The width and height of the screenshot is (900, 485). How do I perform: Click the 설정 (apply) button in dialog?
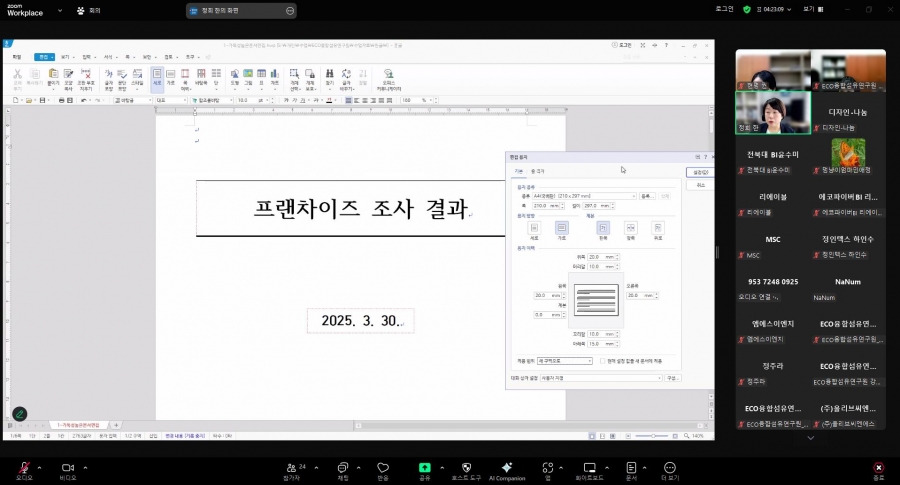tap(700, 172)
